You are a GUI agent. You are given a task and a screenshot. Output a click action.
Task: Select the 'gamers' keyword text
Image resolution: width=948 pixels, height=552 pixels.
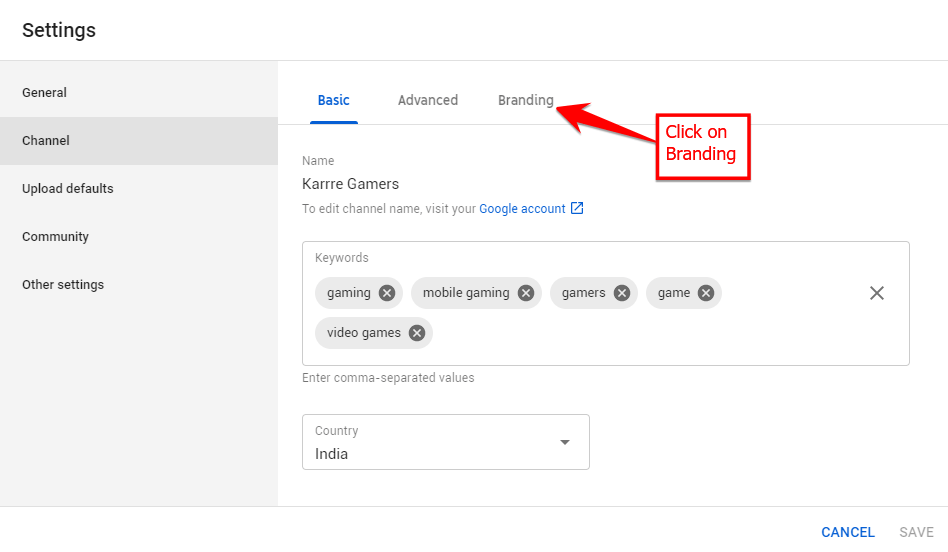pyautogui.click(x=583, y=293)
